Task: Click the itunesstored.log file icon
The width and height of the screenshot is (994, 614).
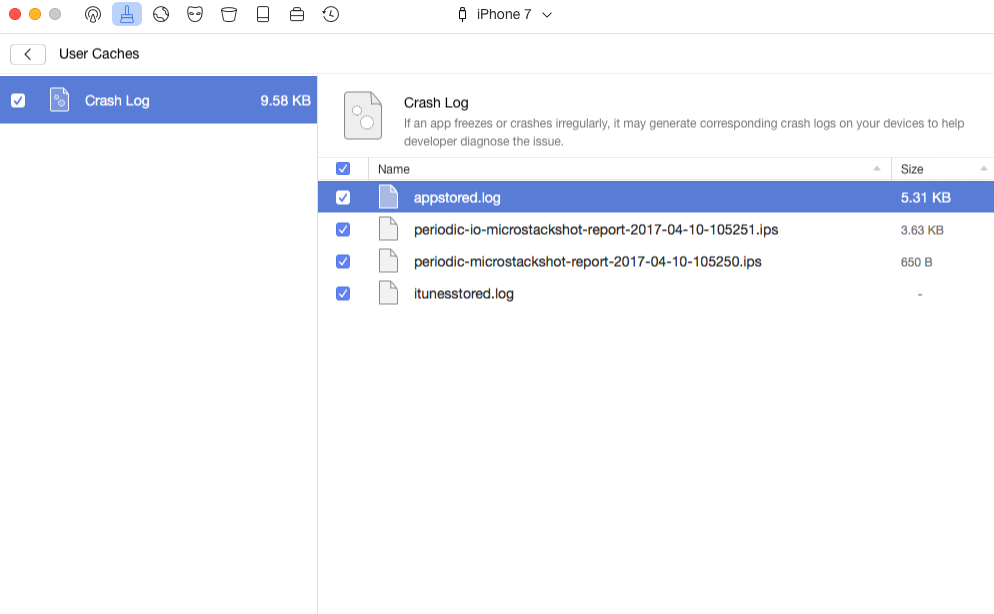Action: click(389, 293)
